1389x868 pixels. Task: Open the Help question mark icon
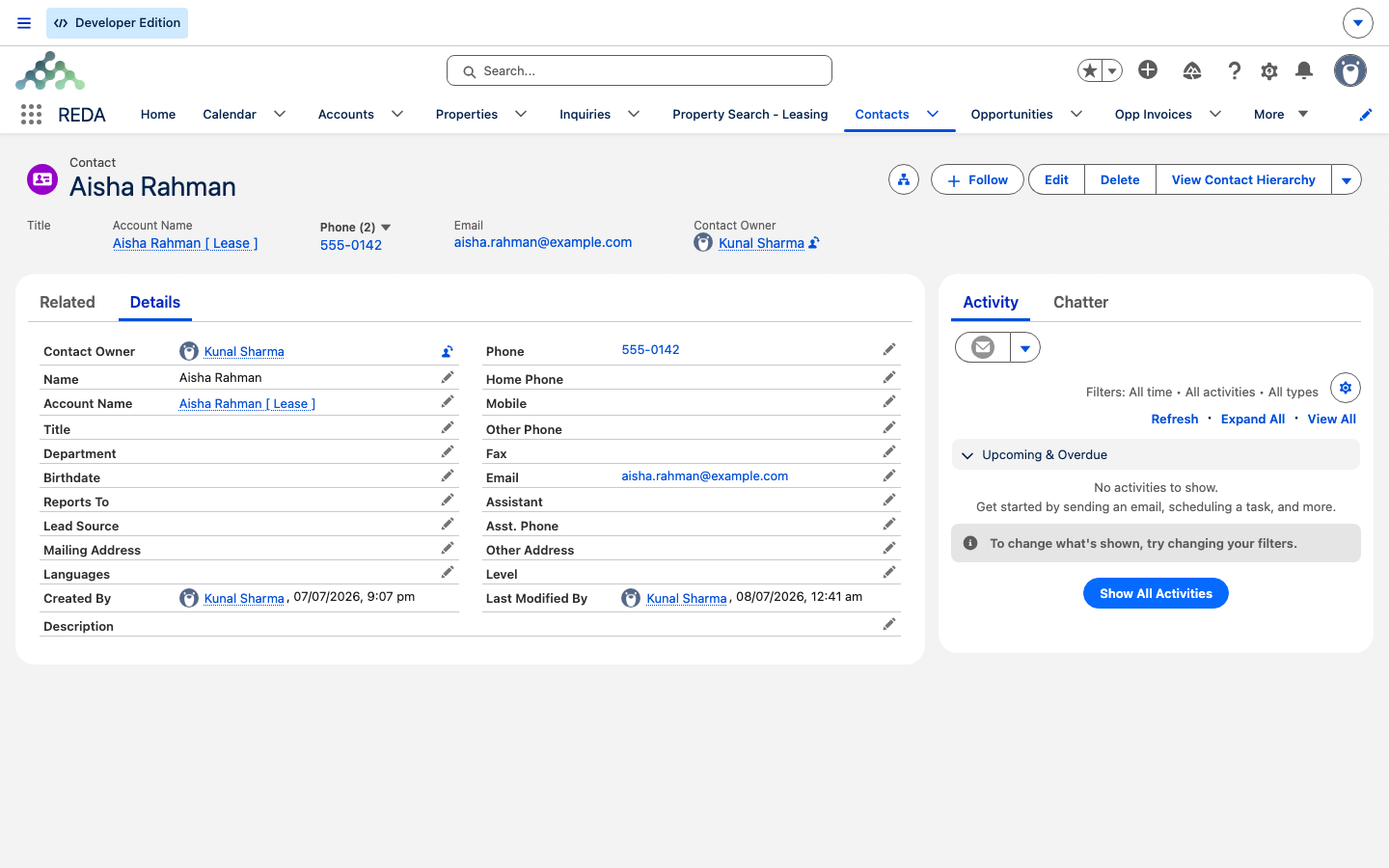pyautogui.click(x=1235, y=70)
